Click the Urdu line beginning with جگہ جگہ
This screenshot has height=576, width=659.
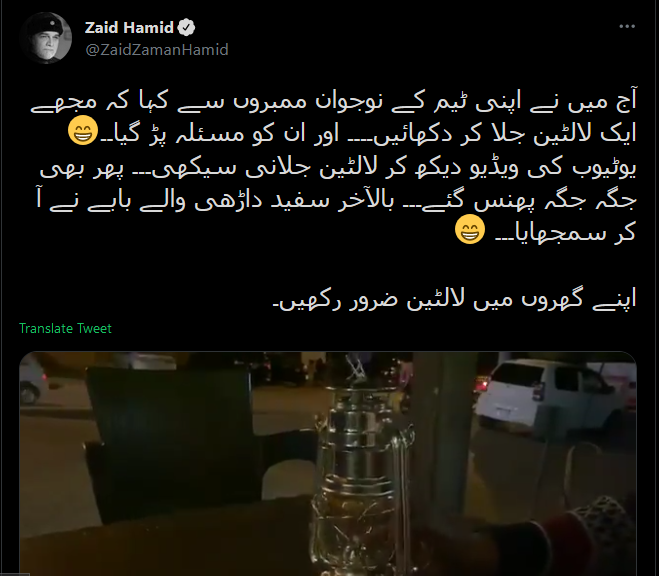(x=336, y=200)
